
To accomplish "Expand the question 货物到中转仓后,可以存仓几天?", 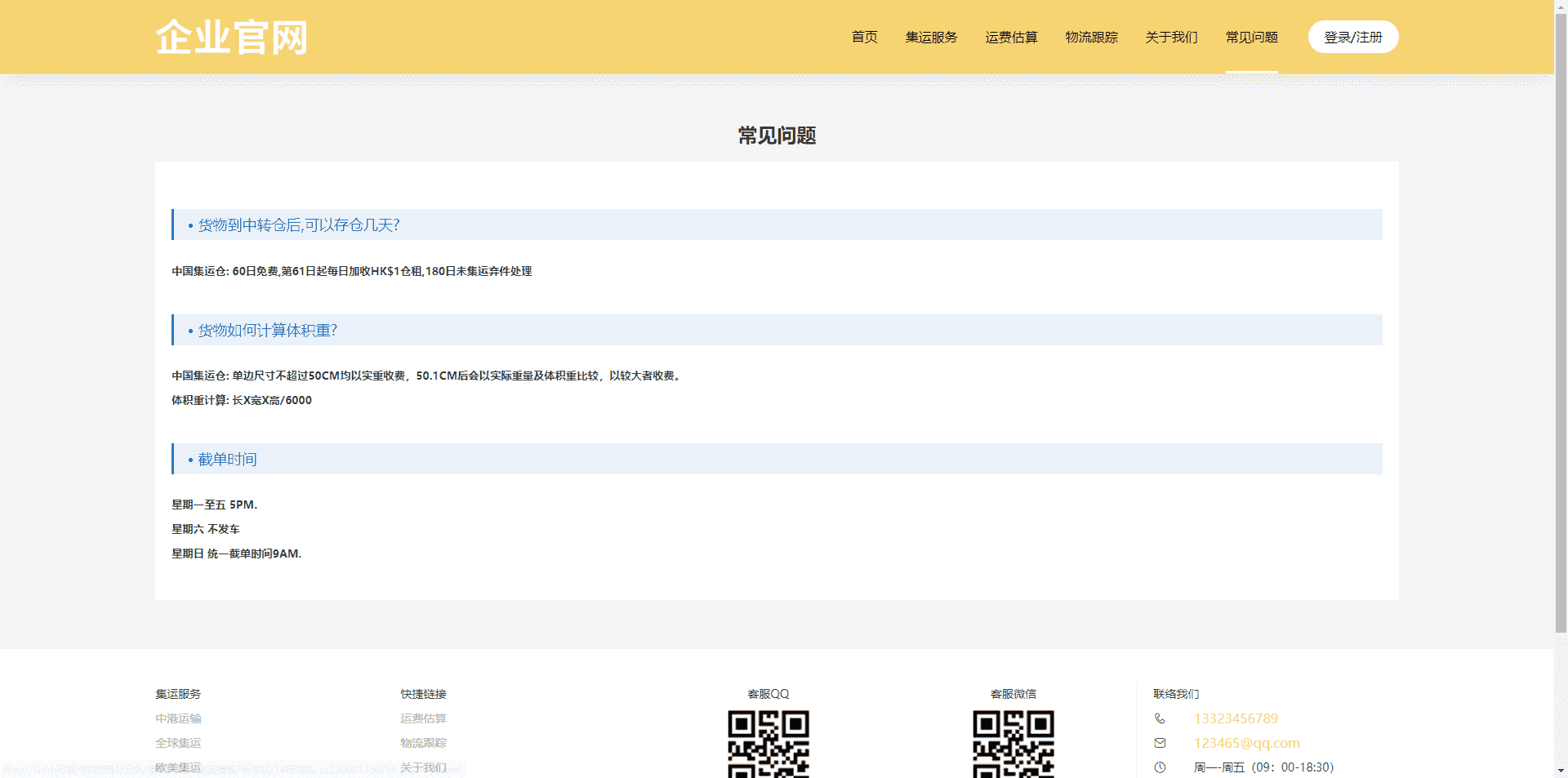I will point(777,225).
